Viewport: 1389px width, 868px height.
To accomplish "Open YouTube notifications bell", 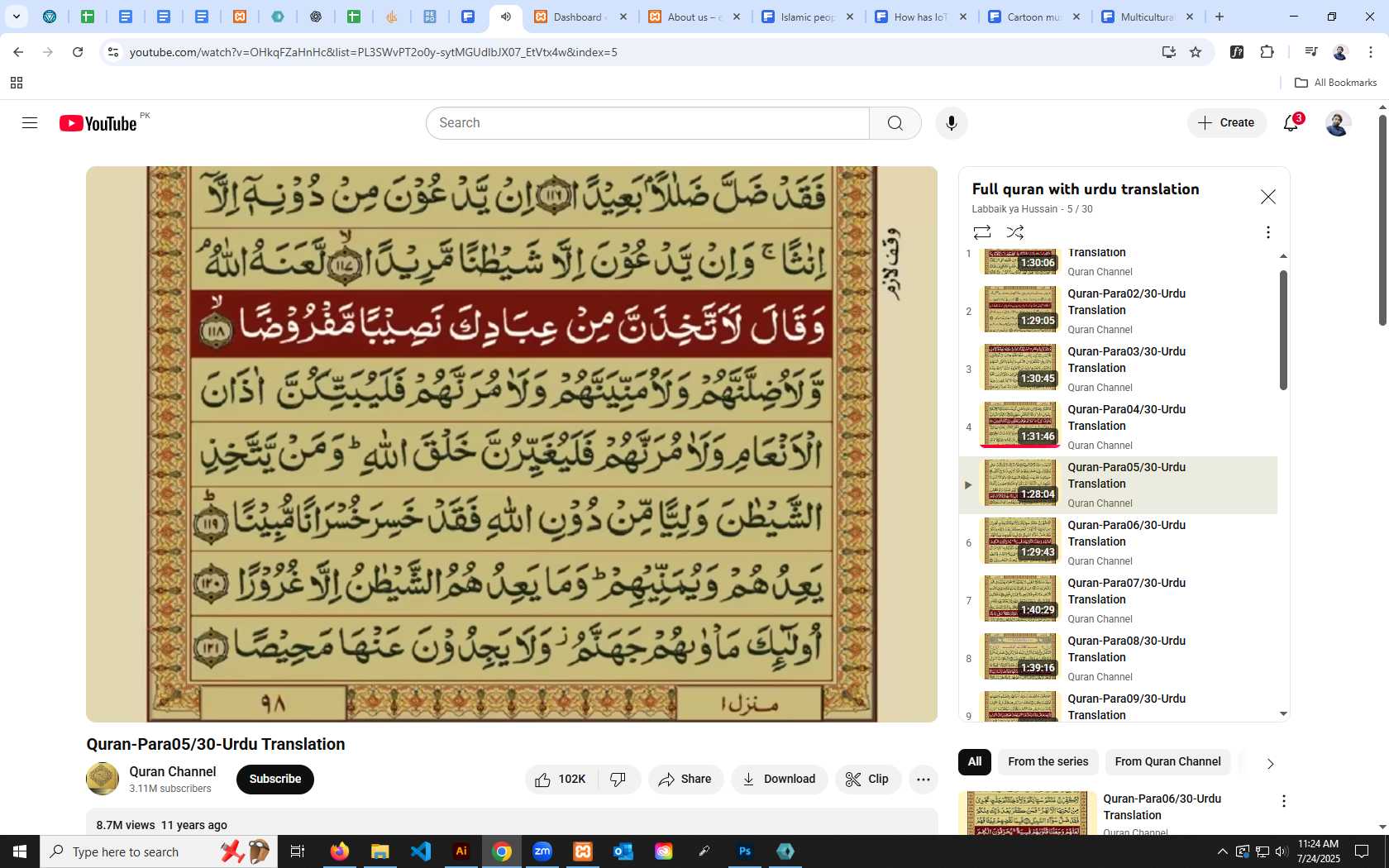I will (1291, 123).
